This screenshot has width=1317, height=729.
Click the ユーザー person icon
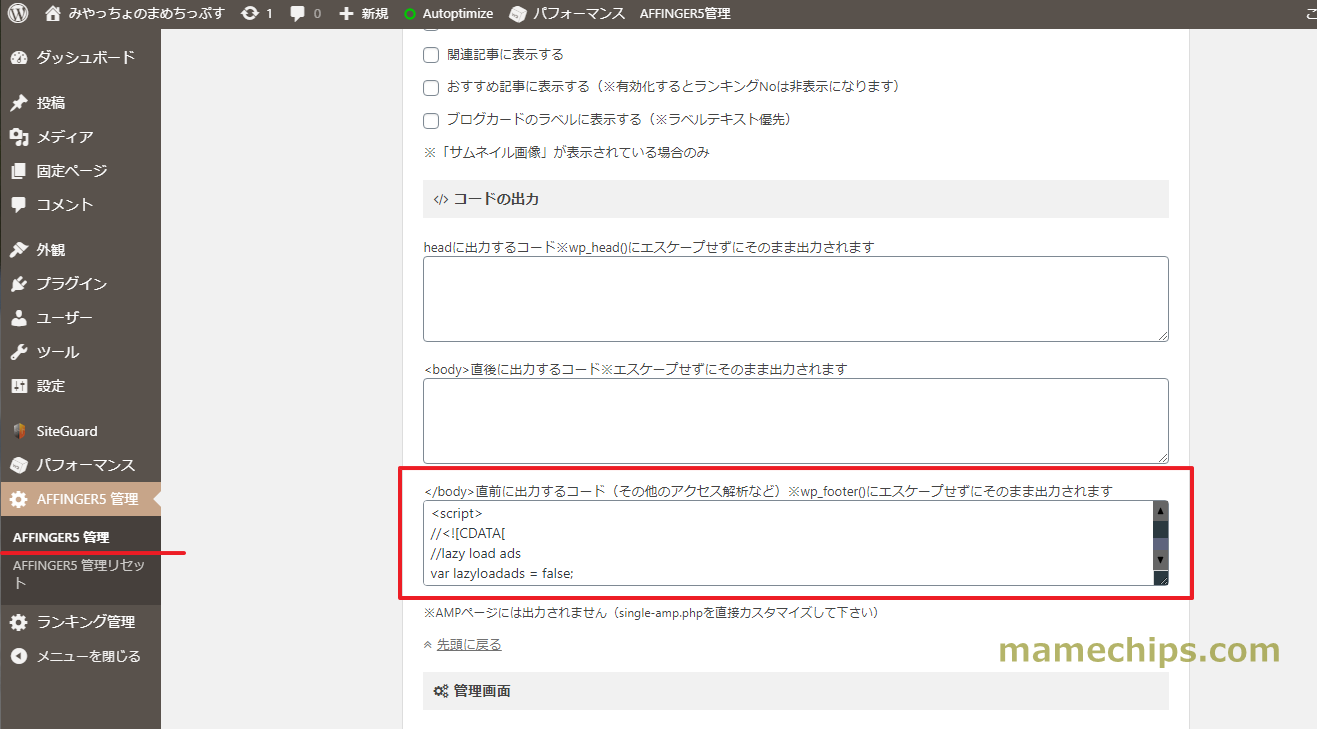click(19, 318)
